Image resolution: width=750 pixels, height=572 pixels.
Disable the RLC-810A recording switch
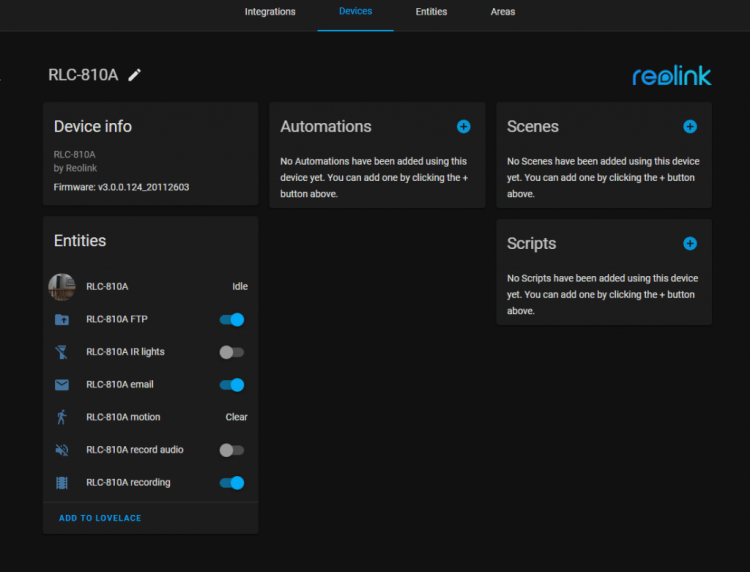coord(232,483)
